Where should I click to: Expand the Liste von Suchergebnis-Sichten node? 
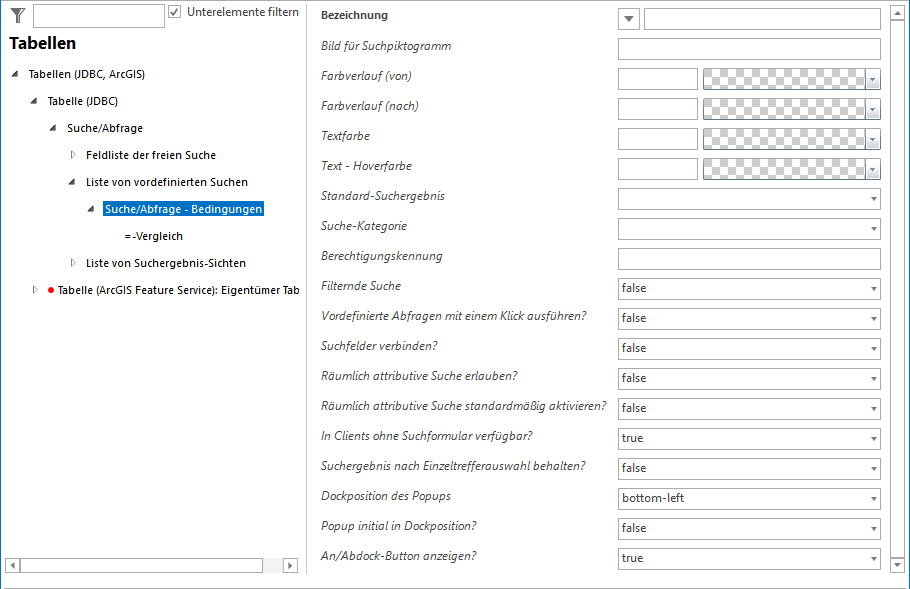pyautogui.click(x=71, y=263)
